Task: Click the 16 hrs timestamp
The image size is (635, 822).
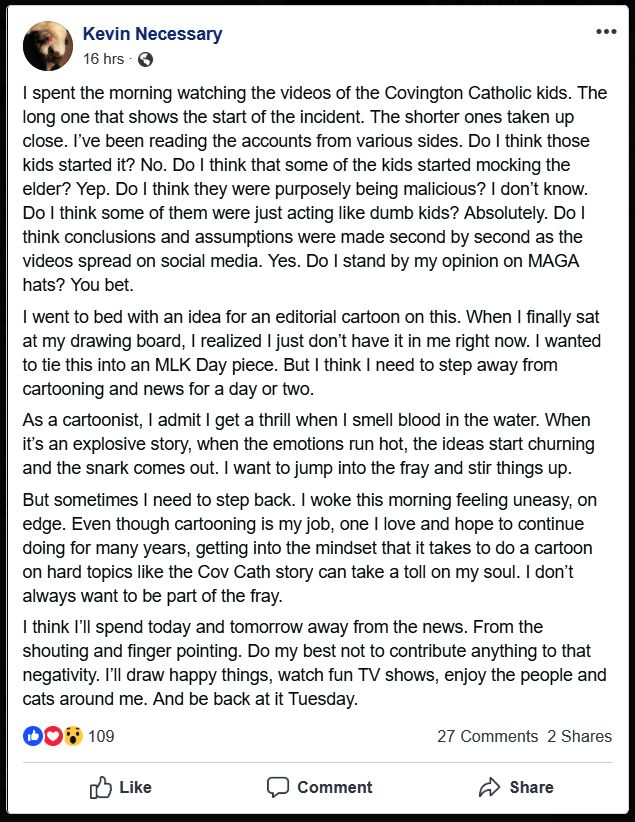Action: pos(103,59)
